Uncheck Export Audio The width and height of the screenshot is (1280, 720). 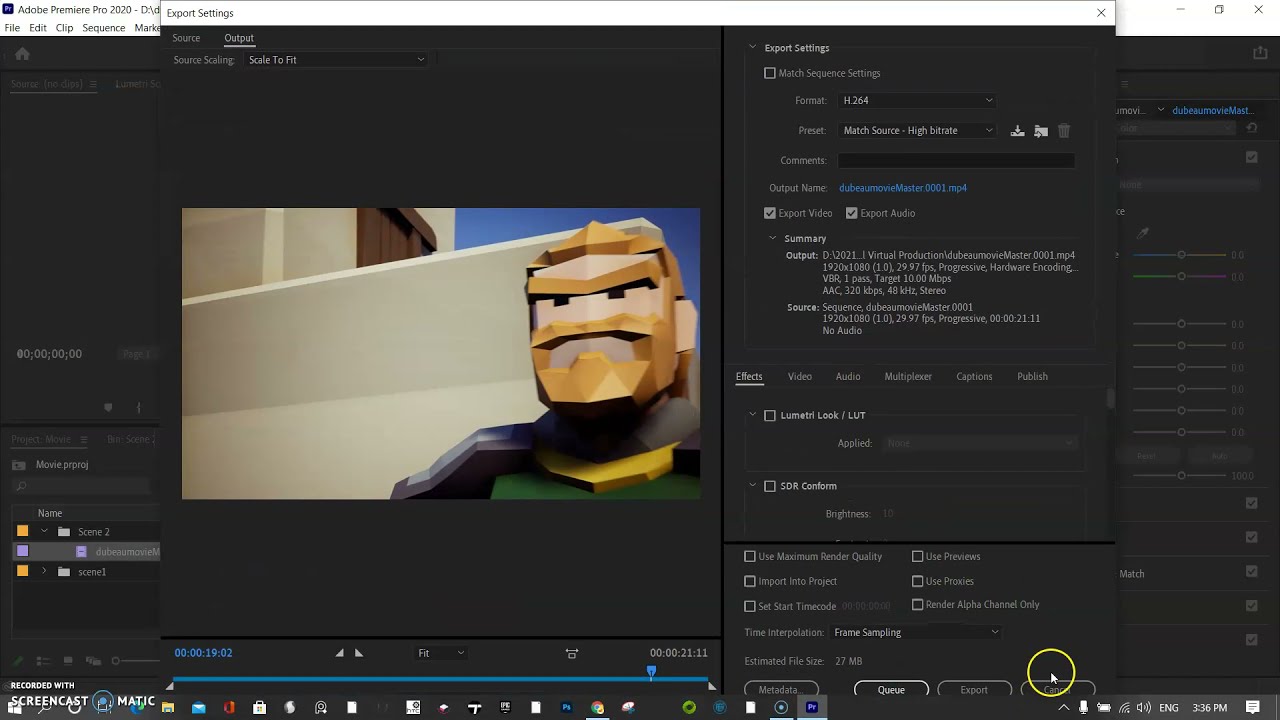[x=852, y=213]
